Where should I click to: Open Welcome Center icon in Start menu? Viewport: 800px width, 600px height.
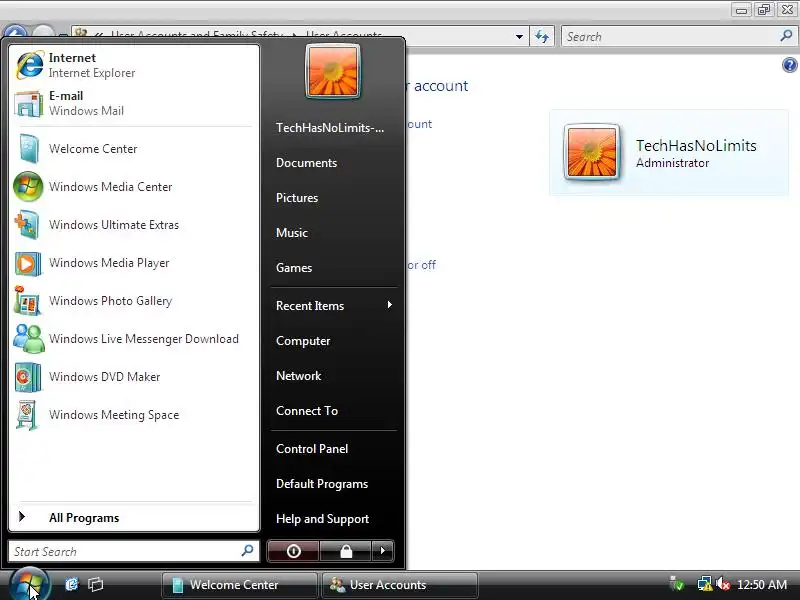click(x=29, y=148)
